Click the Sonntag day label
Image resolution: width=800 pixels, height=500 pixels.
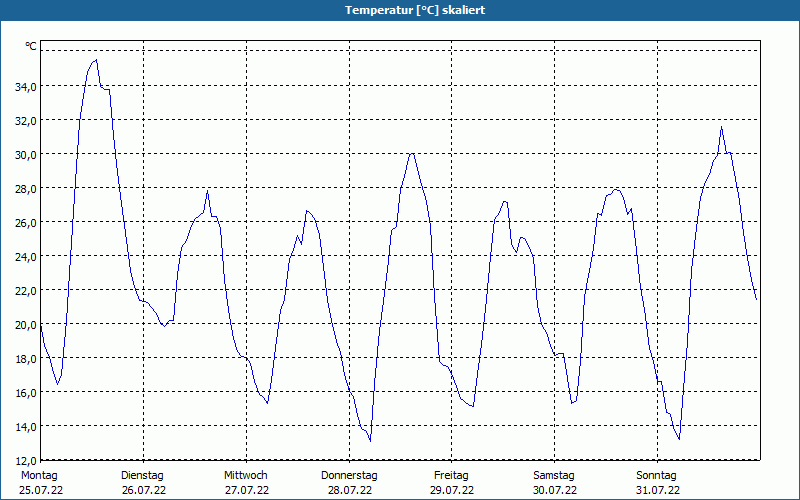coord(656,476)
